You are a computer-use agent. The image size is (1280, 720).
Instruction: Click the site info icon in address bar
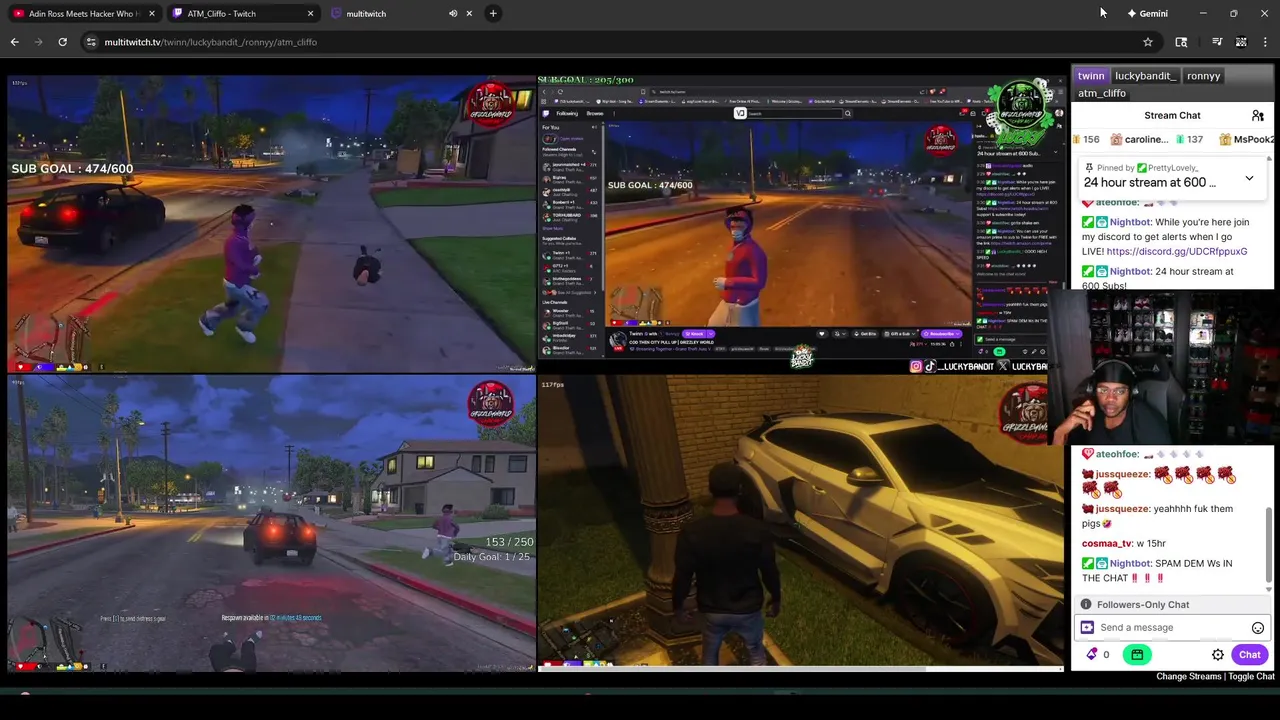pos(91,42)
